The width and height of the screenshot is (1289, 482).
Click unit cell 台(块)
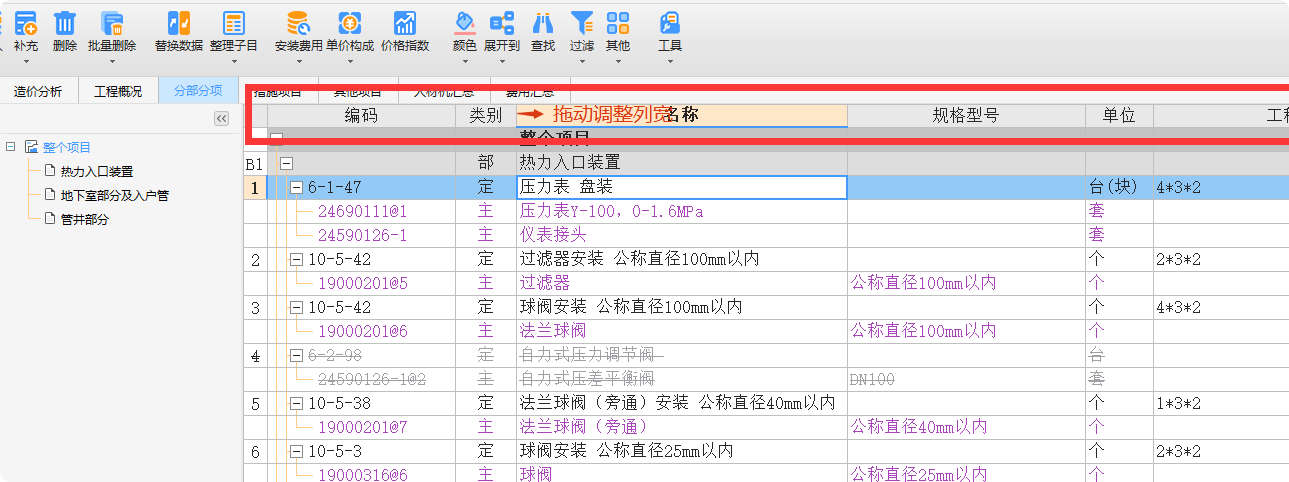click(x=1119, y=187)
